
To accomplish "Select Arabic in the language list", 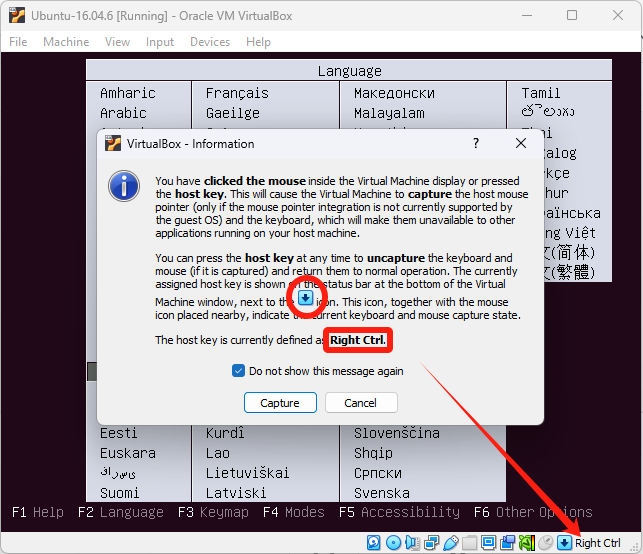I will click(x=123, y=113).
